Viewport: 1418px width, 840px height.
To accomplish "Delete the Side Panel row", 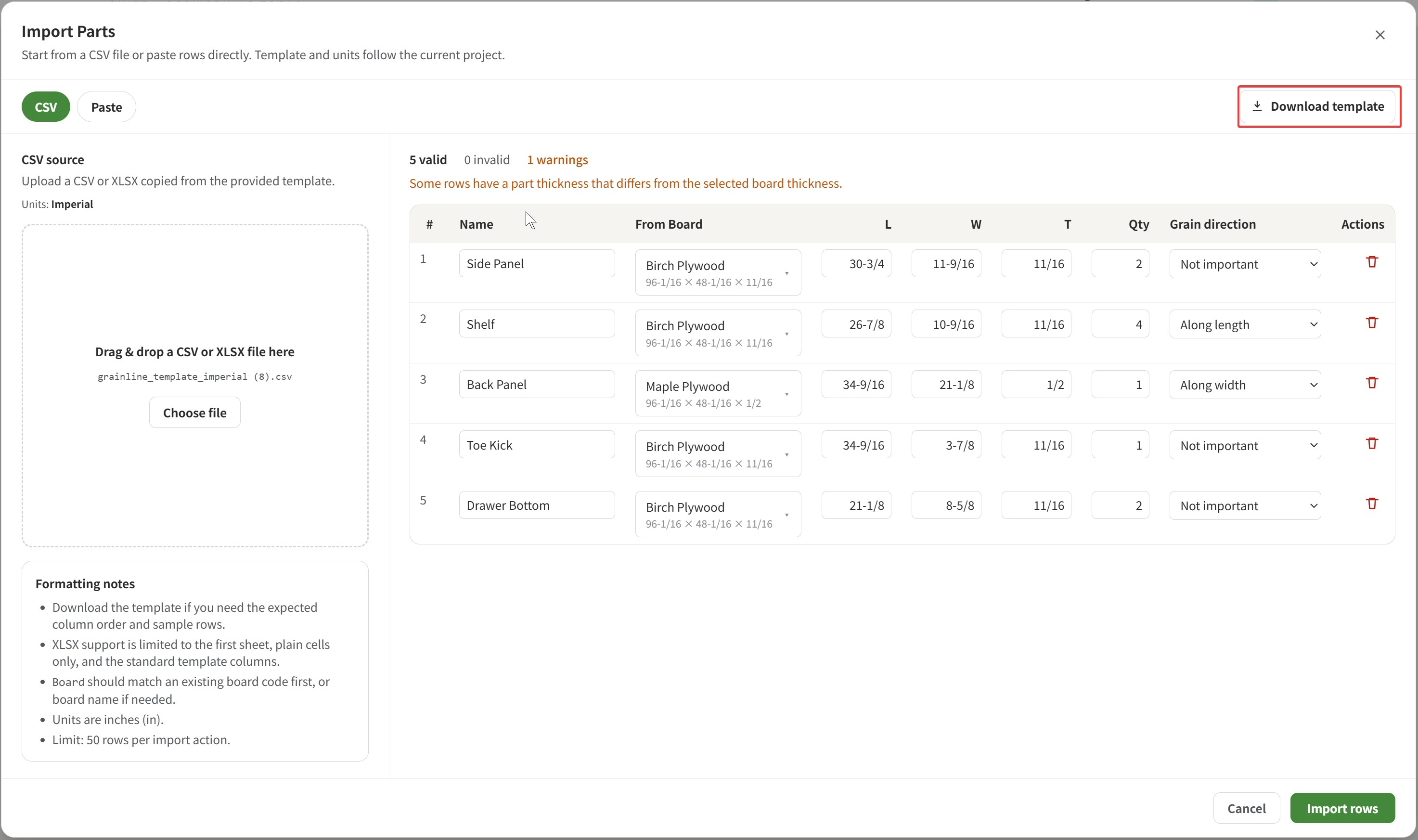I will (1372, 262).
